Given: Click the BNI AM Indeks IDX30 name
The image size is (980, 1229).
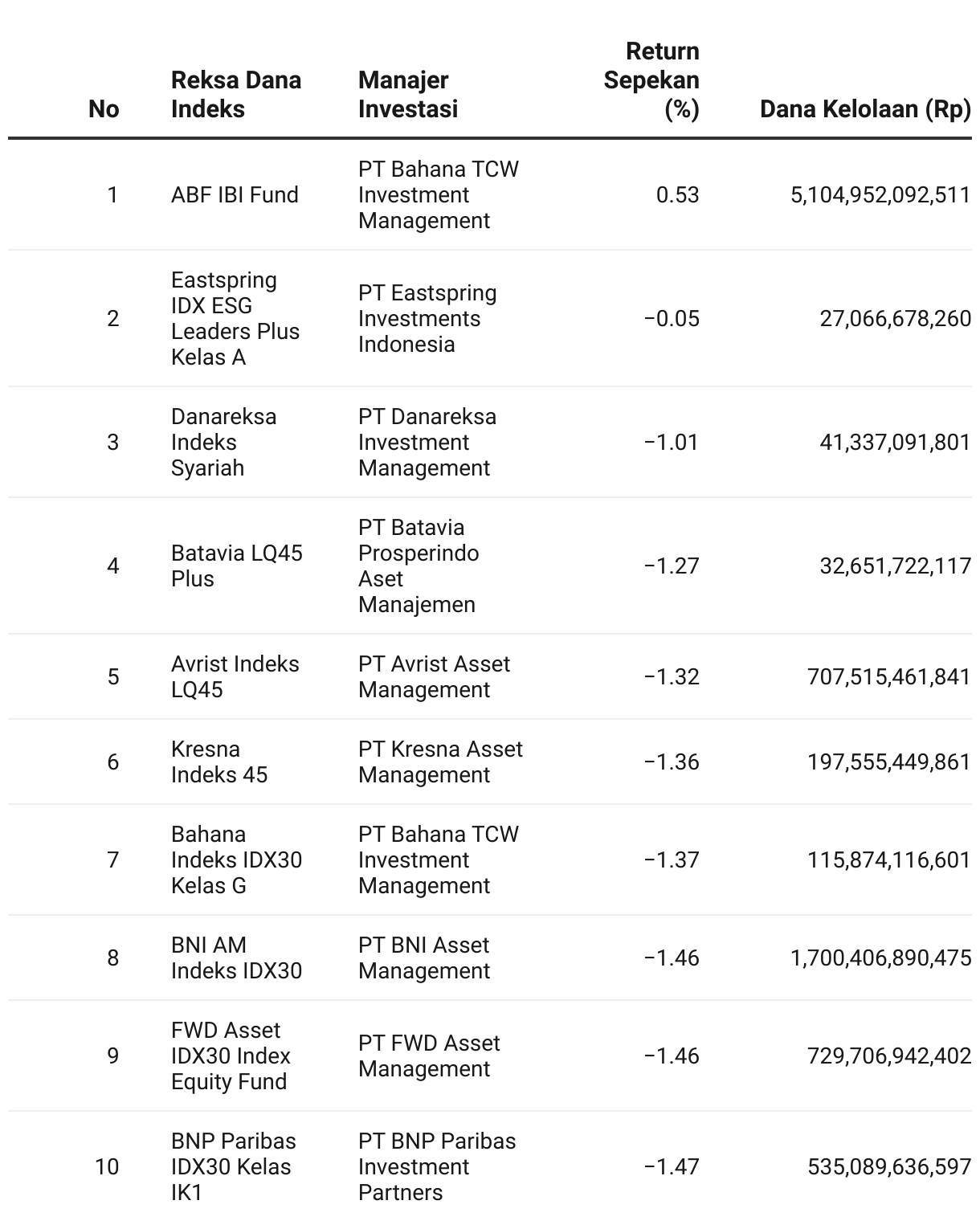Looking at the screenshot, I should coord(237,957).
